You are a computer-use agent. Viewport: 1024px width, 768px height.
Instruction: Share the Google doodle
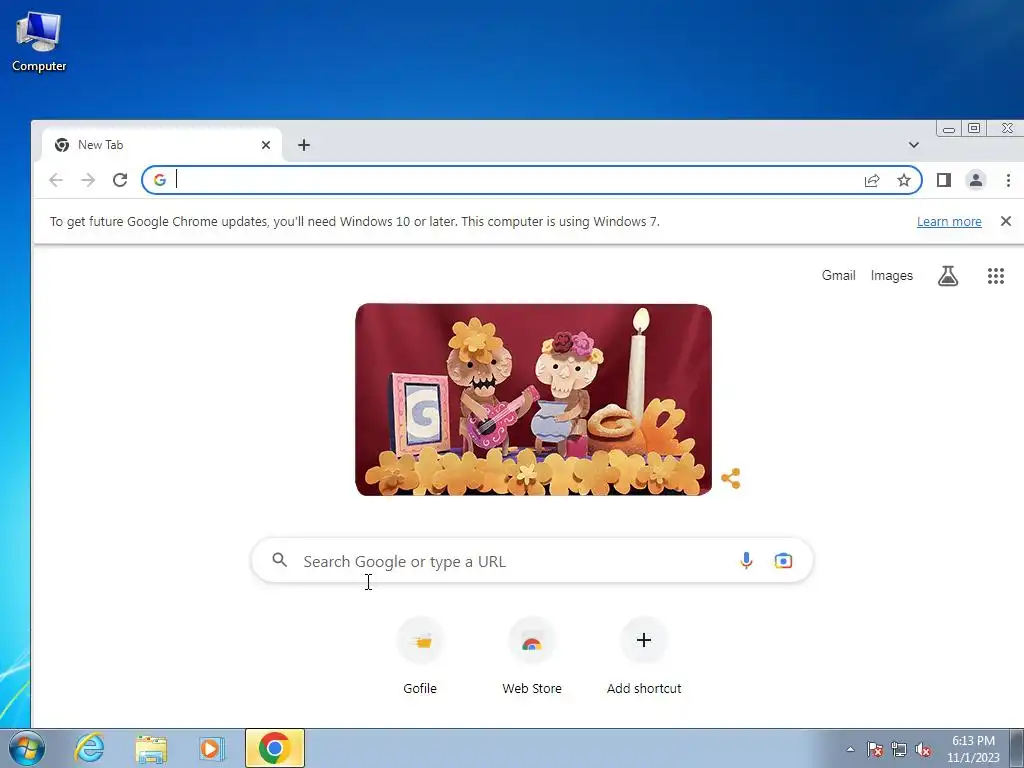[731, 478]
